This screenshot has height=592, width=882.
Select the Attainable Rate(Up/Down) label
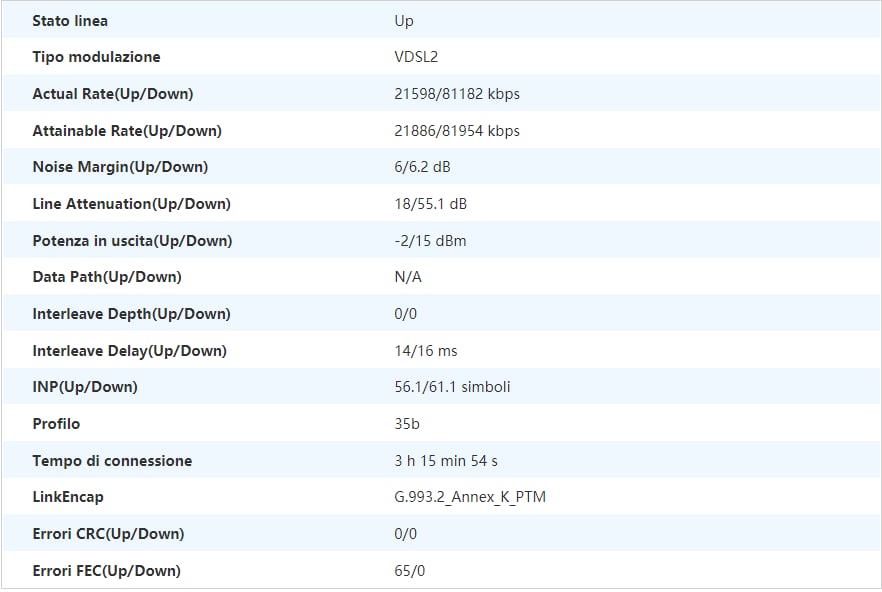point(127,131)
